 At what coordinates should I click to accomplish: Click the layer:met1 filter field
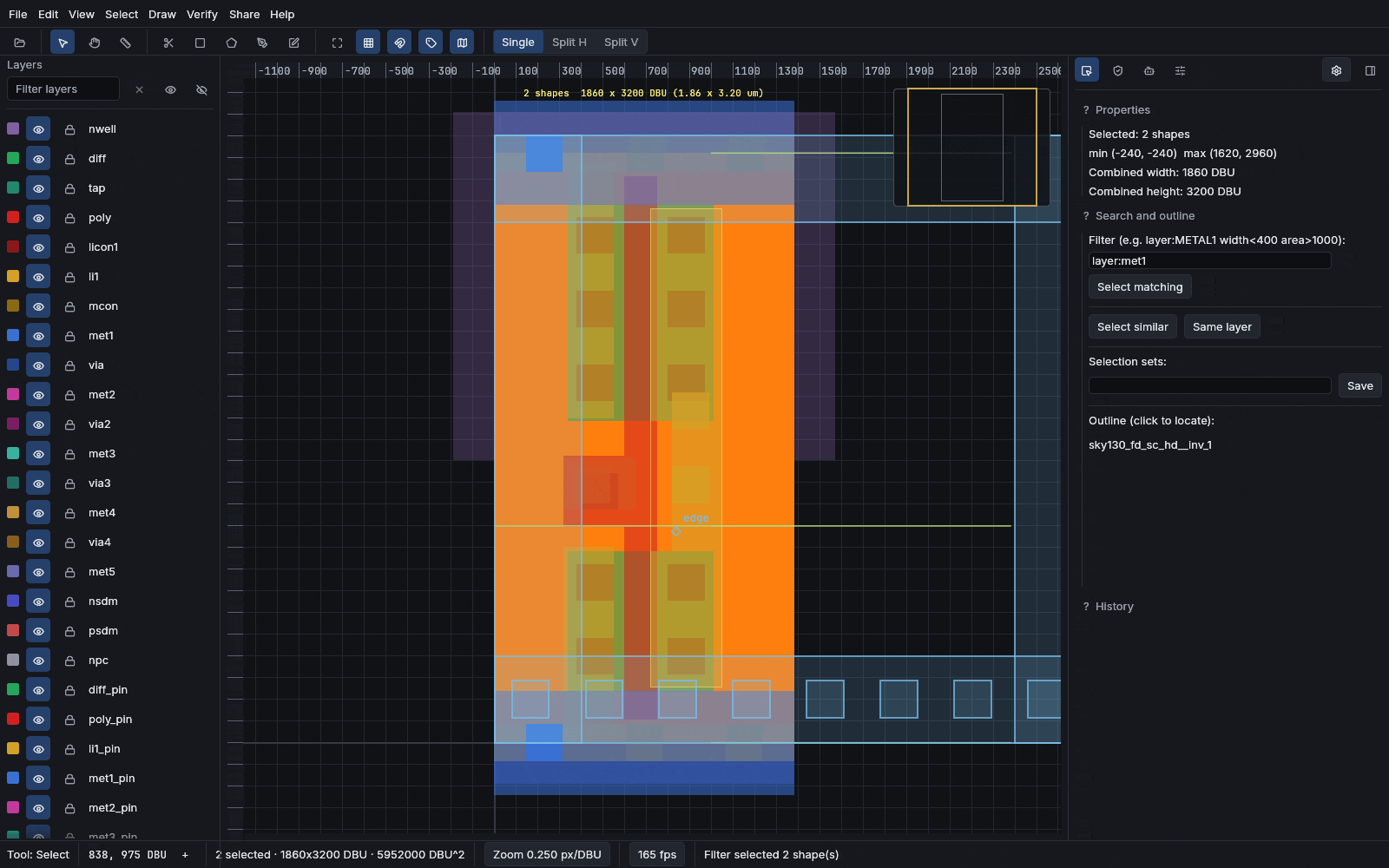tap(1210, 261)
